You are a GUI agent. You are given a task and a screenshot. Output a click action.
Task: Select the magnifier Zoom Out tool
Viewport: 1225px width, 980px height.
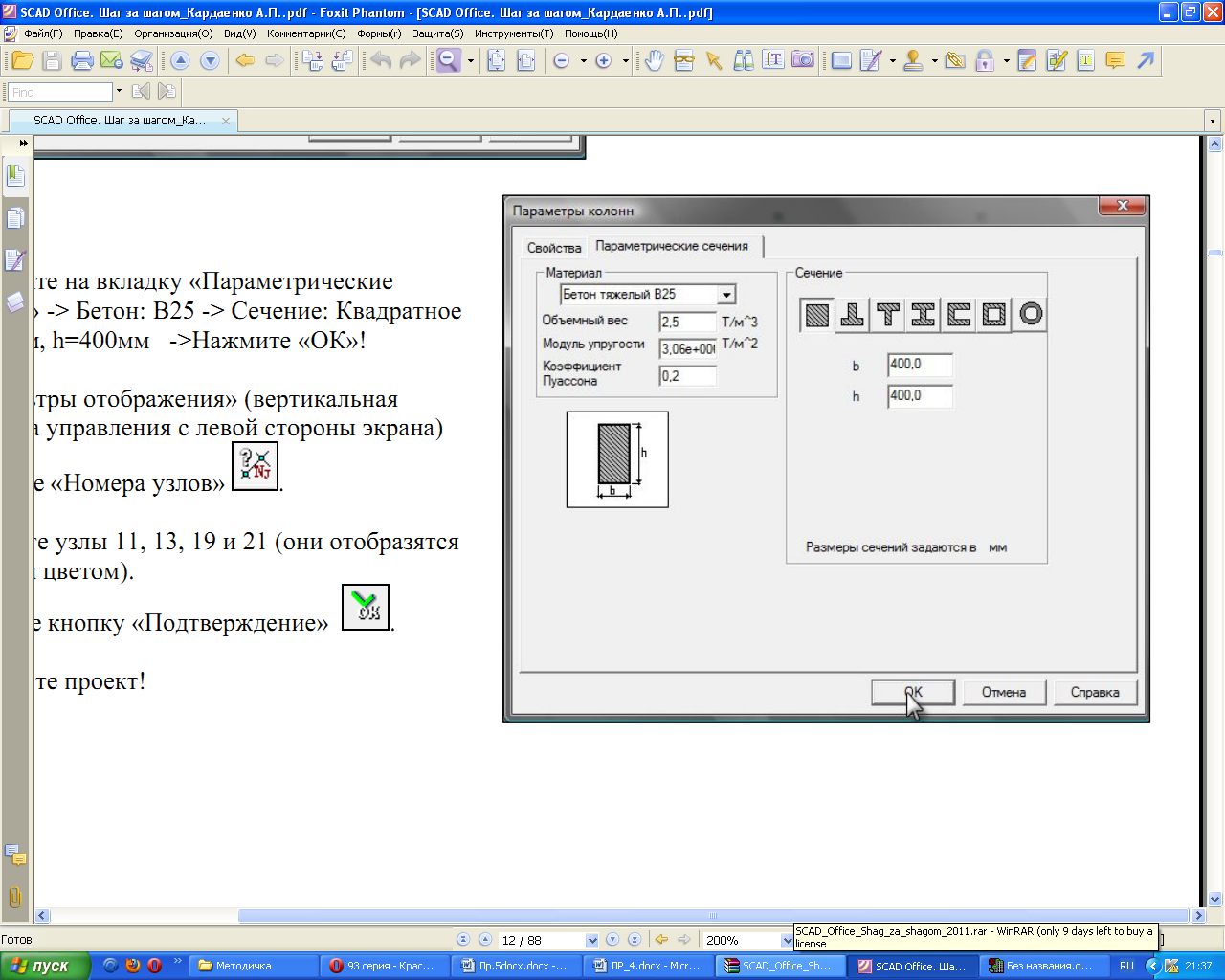point(449,60)
